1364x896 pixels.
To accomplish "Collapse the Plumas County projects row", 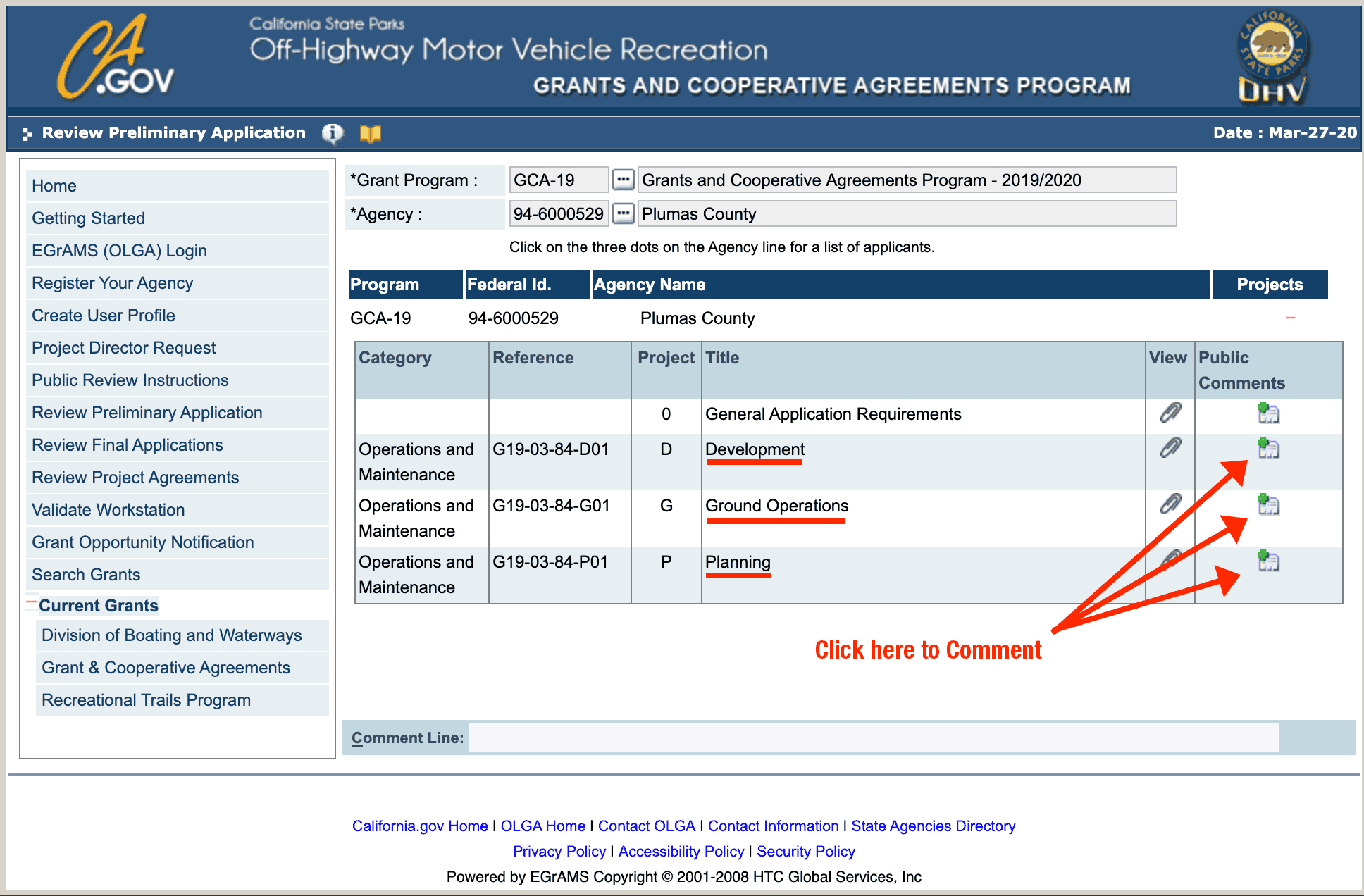I will [x=1291, y=318].
